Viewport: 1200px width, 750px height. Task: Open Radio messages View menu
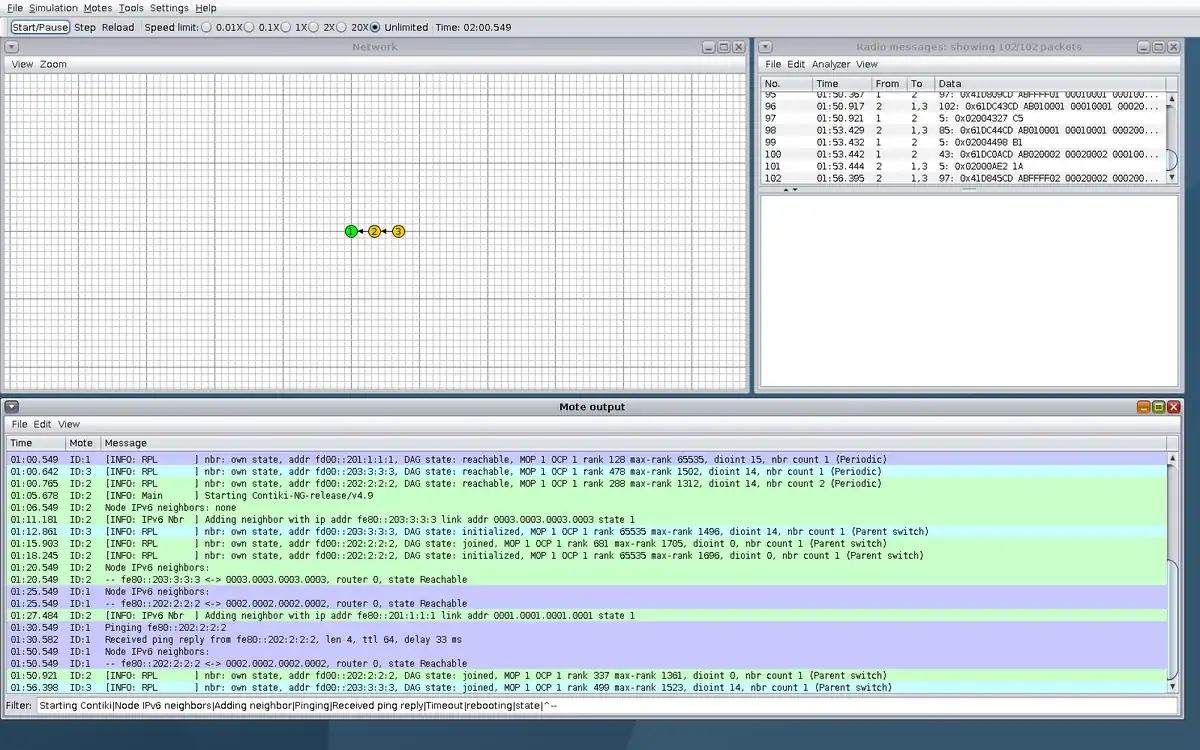coord(867,64)
